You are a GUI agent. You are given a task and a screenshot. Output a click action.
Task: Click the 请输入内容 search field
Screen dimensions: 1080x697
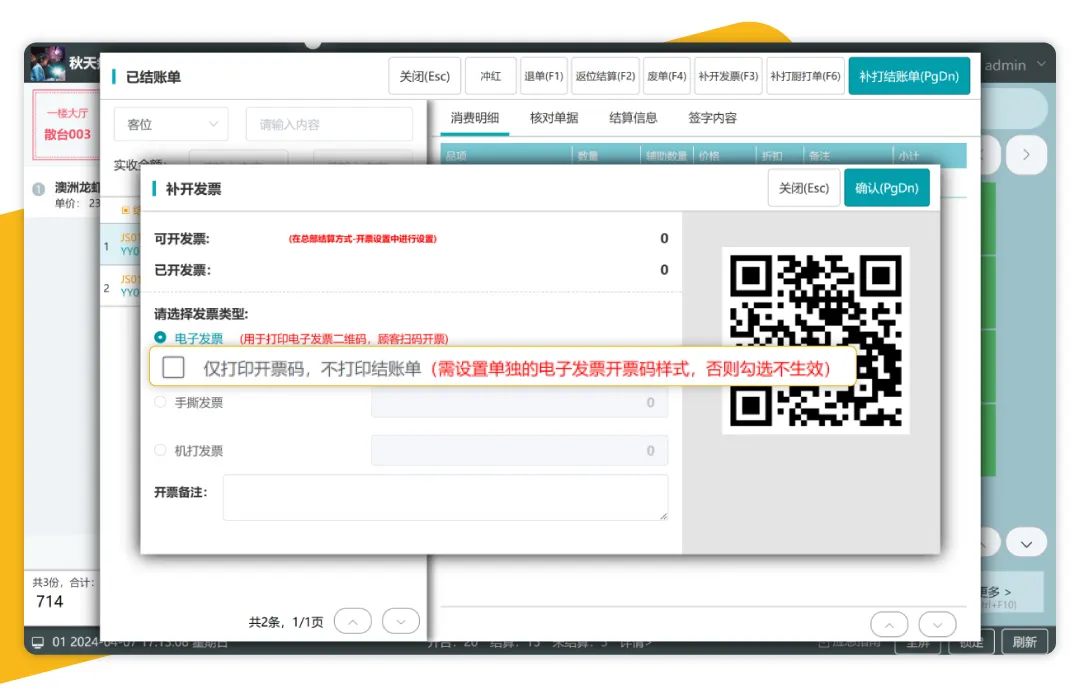tap(329, 124)
